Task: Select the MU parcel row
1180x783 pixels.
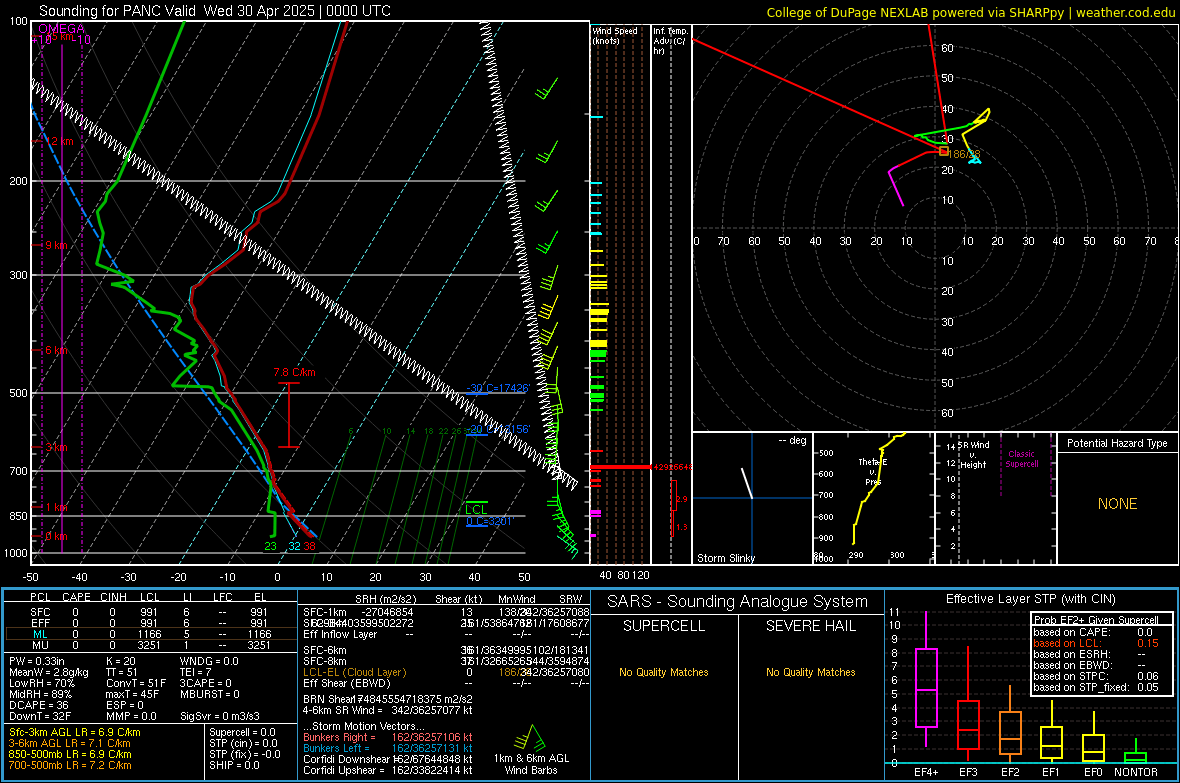Action: tap(151, 644)
